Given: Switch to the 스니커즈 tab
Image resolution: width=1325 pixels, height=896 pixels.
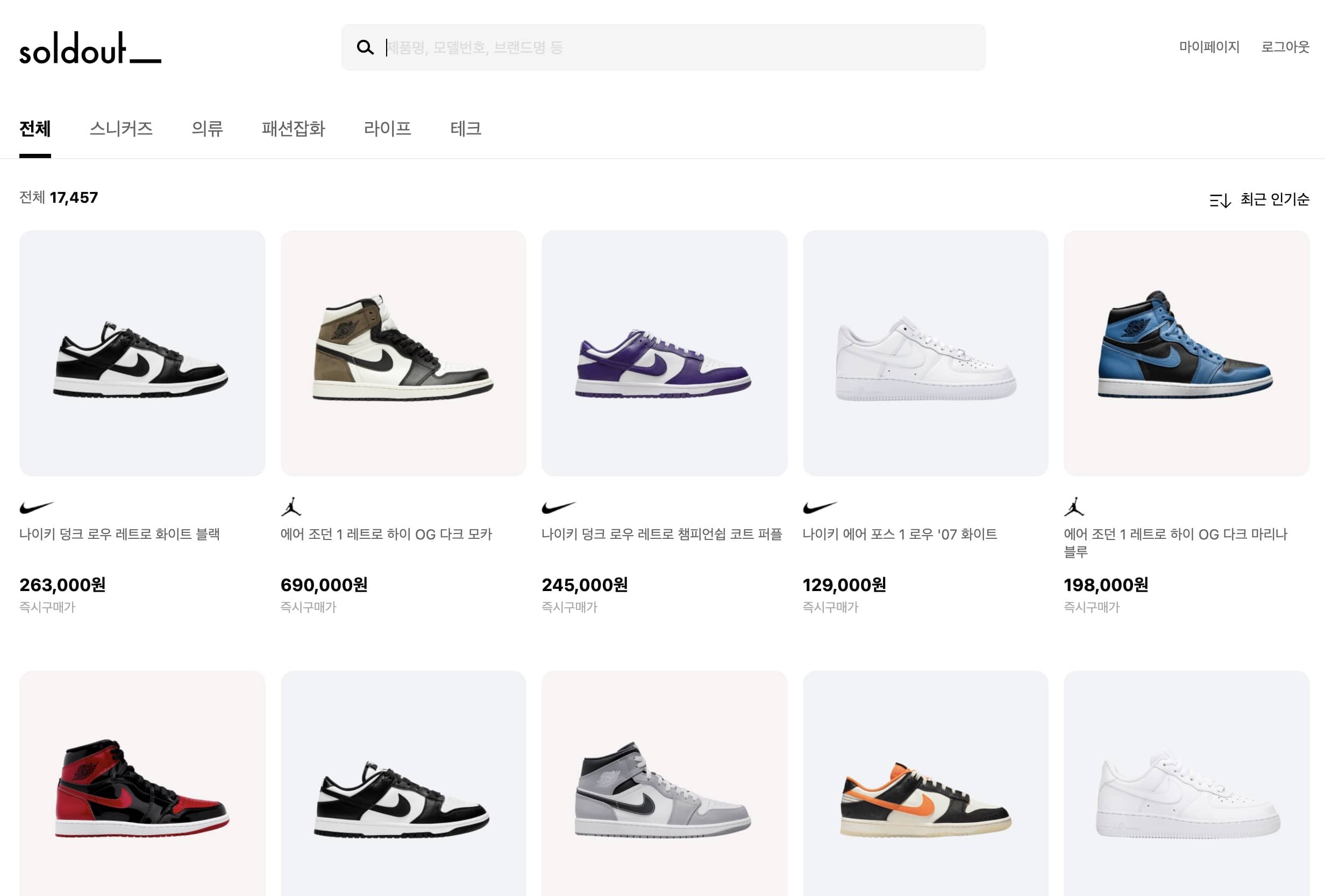Looking at the screenshot, I should (121, 129).
